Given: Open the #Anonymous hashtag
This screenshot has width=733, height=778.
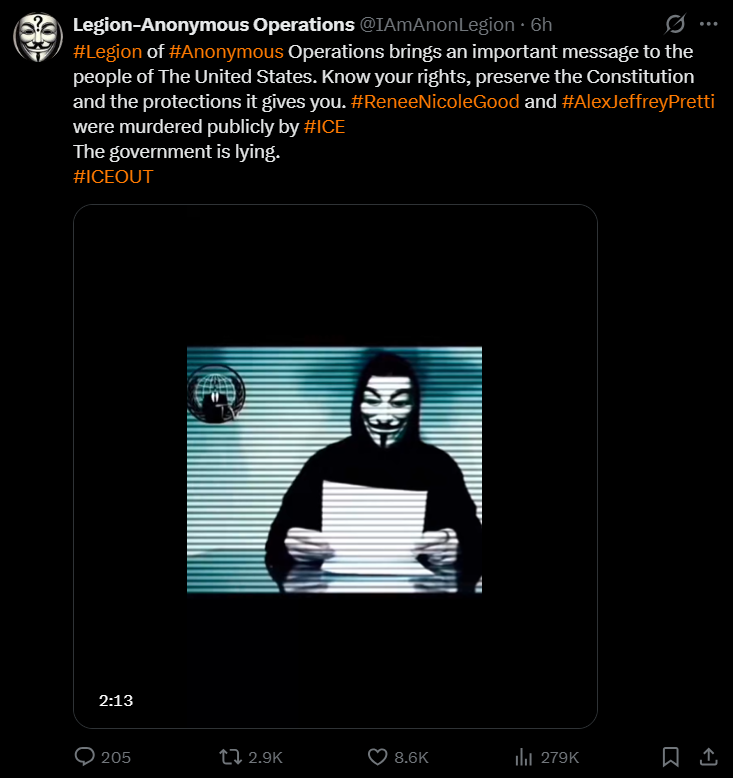Looking at the screenshot, I should (x=226, y=52).
